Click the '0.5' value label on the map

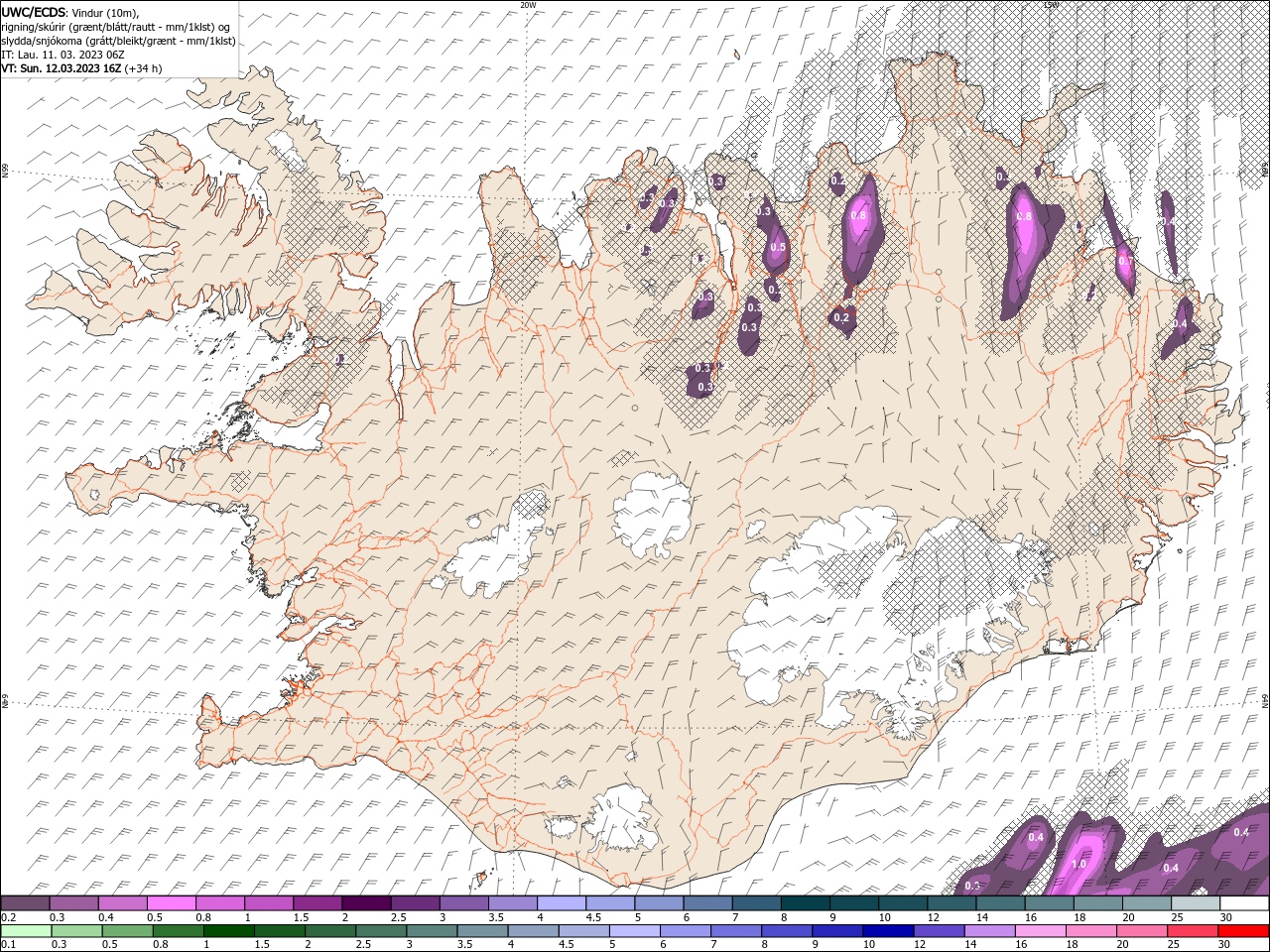[778, 247]
